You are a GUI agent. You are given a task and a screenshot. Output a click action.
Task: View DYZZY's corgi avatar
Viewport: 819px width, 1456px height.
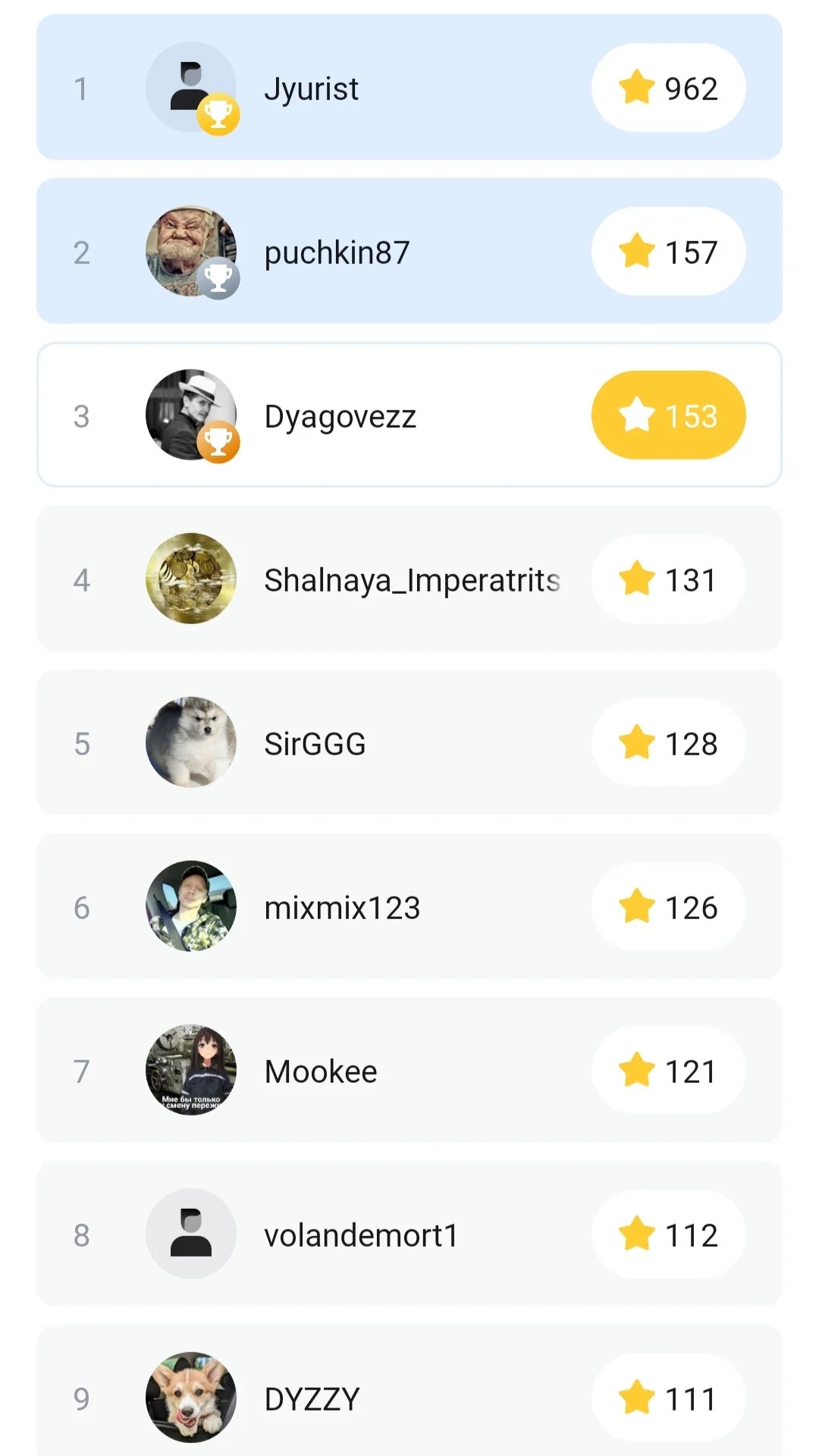[191, 1398]
